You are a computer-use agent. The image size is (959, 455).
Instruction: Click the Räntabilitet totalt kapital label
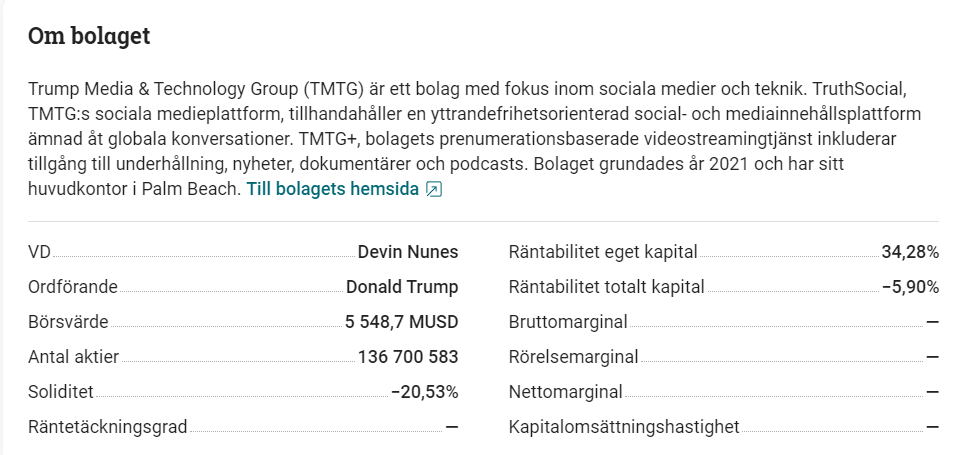(607, 287)
